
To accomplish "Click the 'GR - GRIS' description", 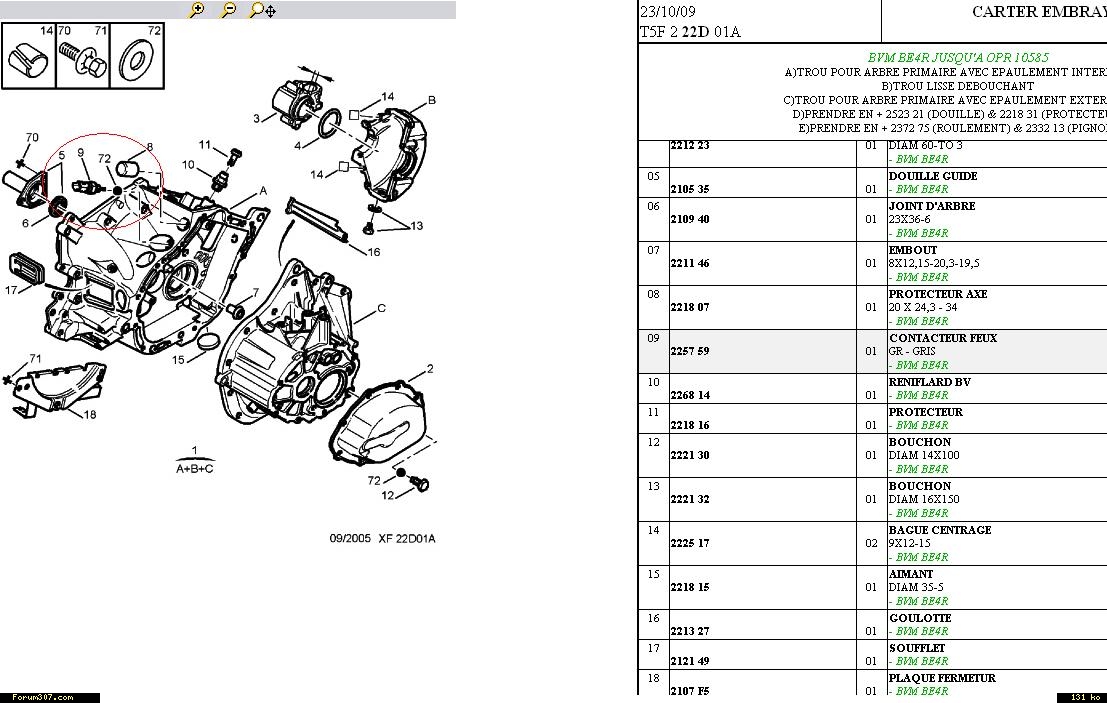I will [x=912, y=351].
